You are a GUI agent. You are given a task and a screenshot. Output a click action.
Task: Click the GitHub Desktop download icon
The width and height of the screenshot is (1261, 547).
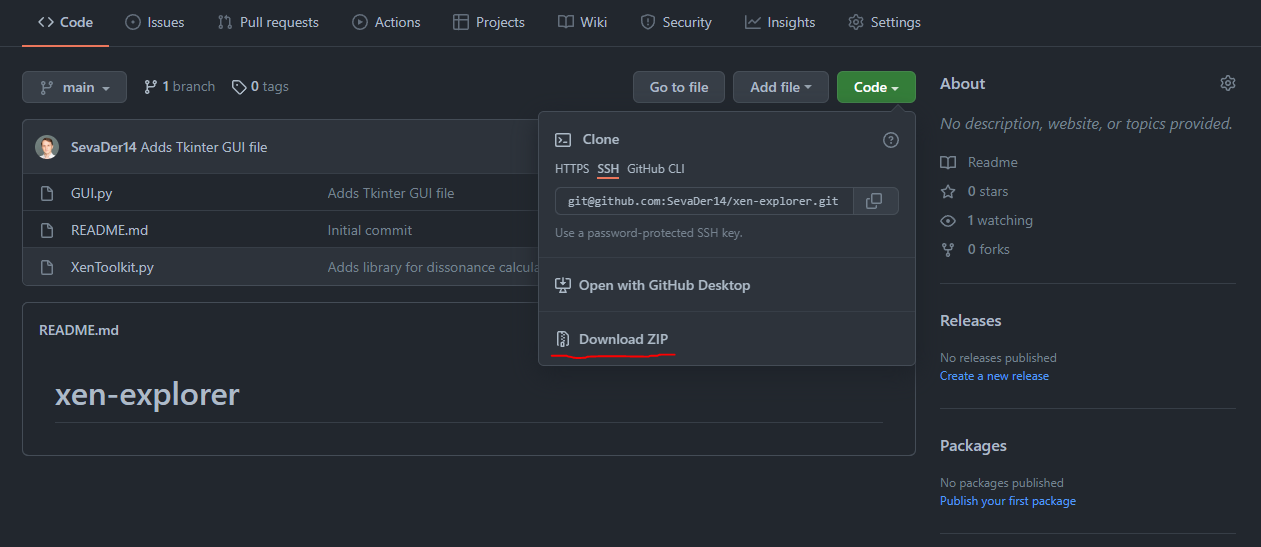tap(563, 285)
